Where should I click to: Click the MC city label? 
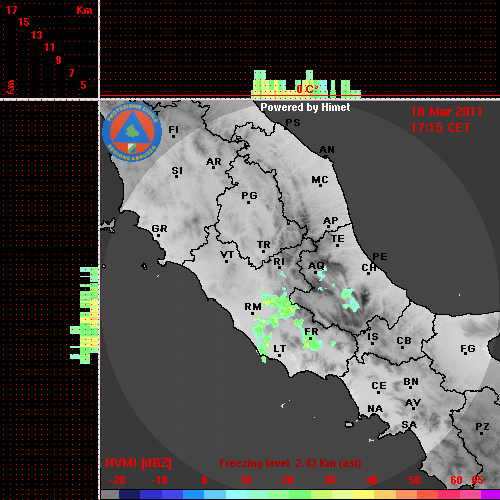(320, 180)
